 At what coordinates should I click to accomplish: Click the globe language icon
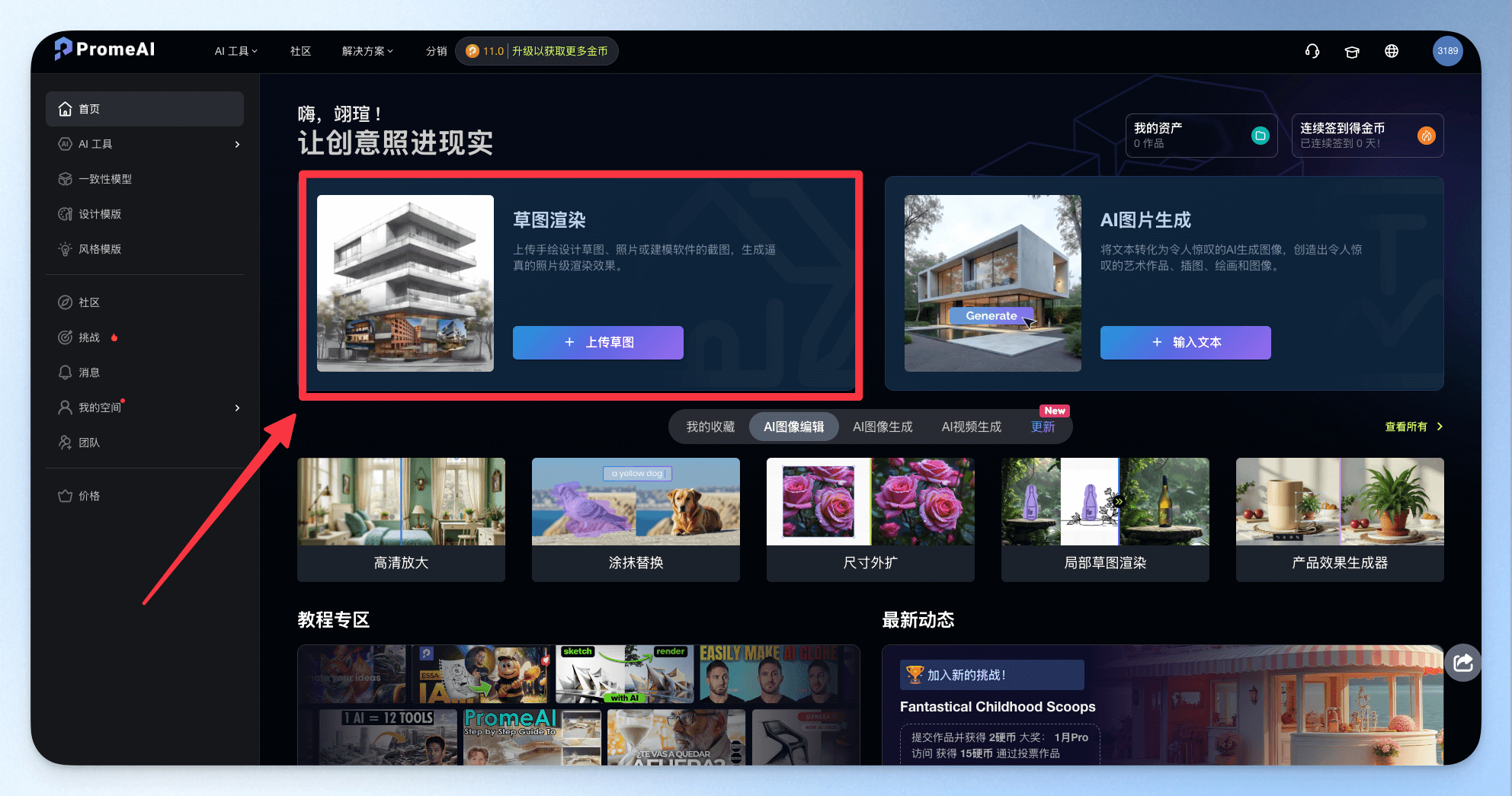point(1392,51)
